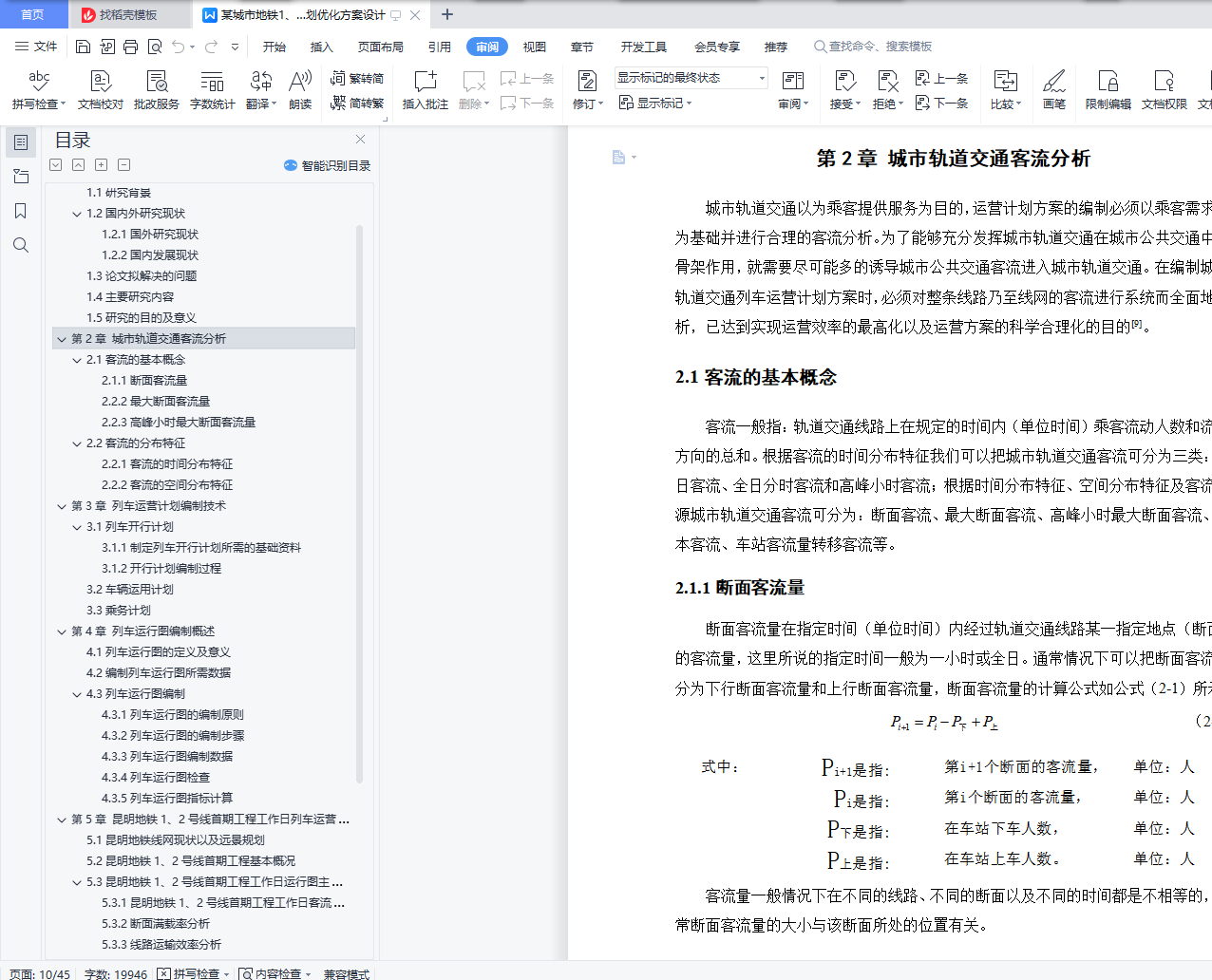
Task: Toggle 拼写检查 checkbox in status bar
Action: [x=164, y=973]
